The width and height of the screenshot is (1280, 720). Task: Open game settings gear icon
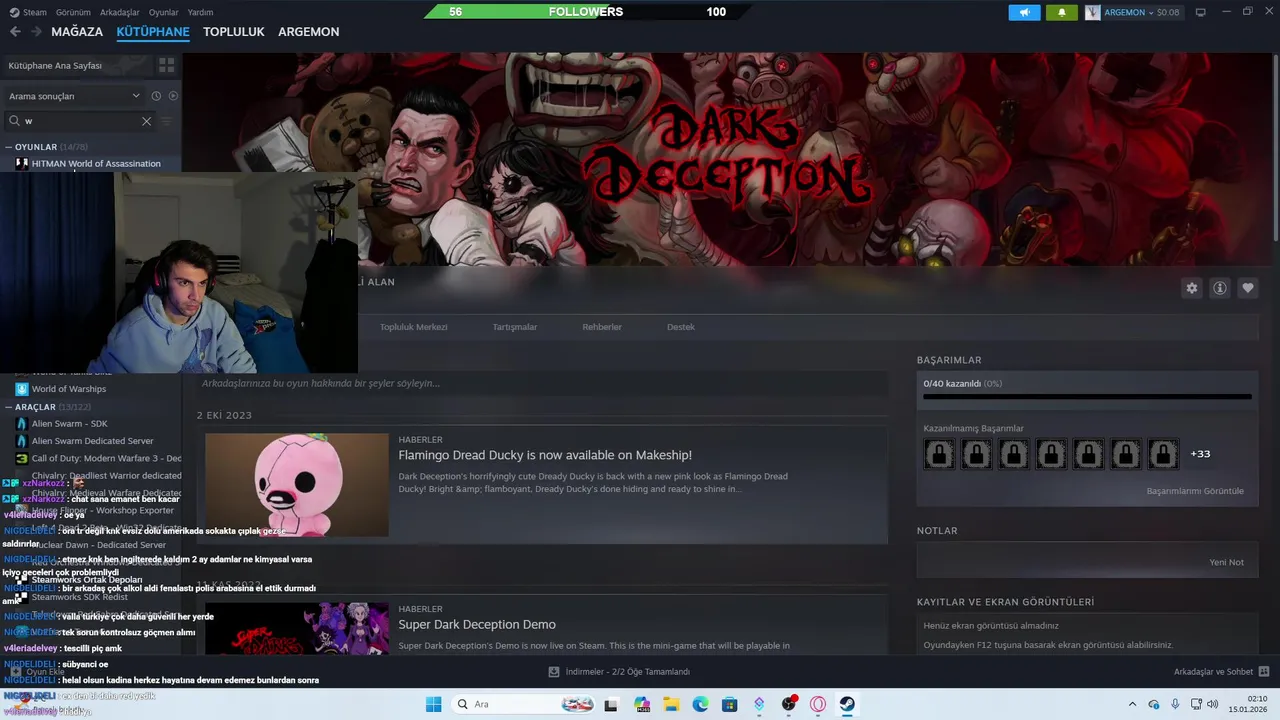[x=1191, y=288]
